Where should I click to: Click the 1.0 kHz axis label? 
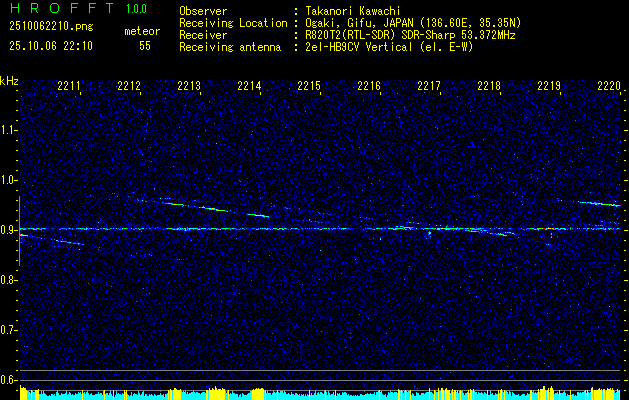[8, 180]
